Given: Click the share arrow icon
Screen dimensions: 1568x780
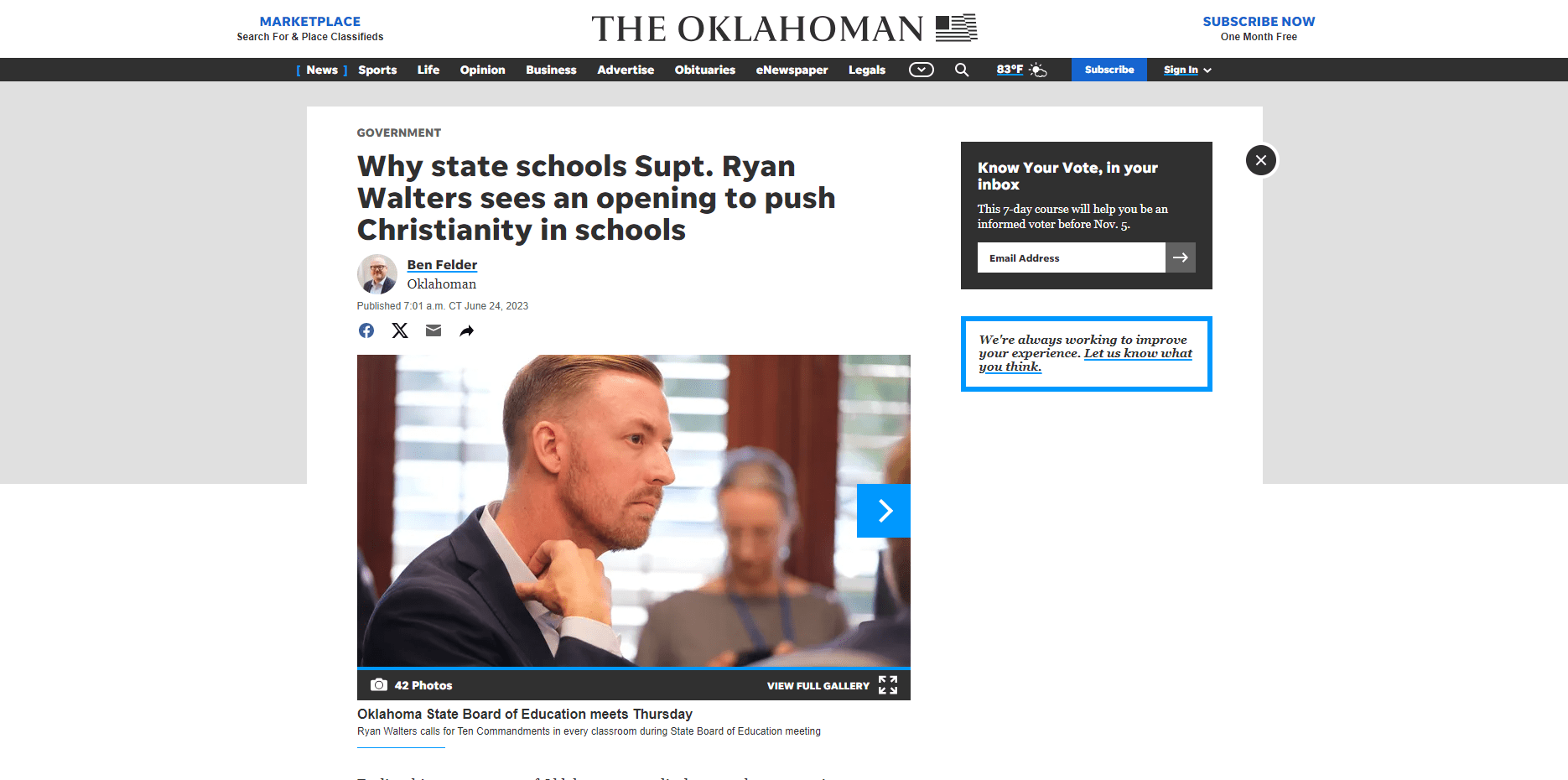Looking at the screenshot, I should coord(467,330).
